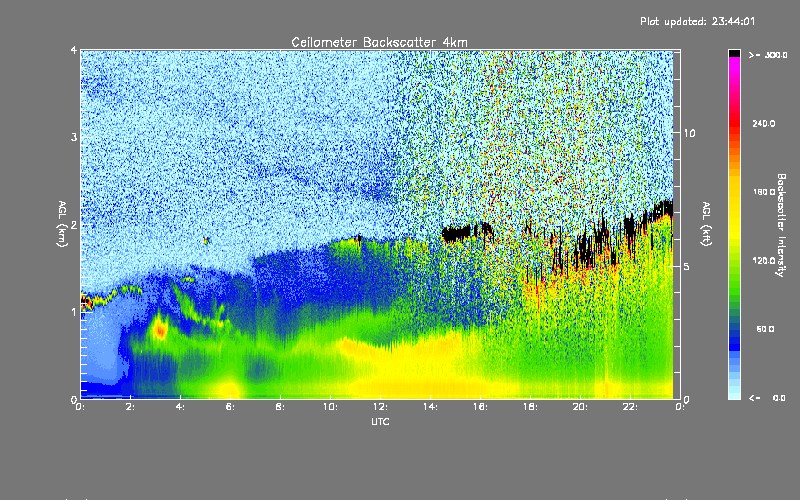Screen dimensions: 800x500
Task: Click the "2" tick on the km axis
Action: tap(74, 224)
